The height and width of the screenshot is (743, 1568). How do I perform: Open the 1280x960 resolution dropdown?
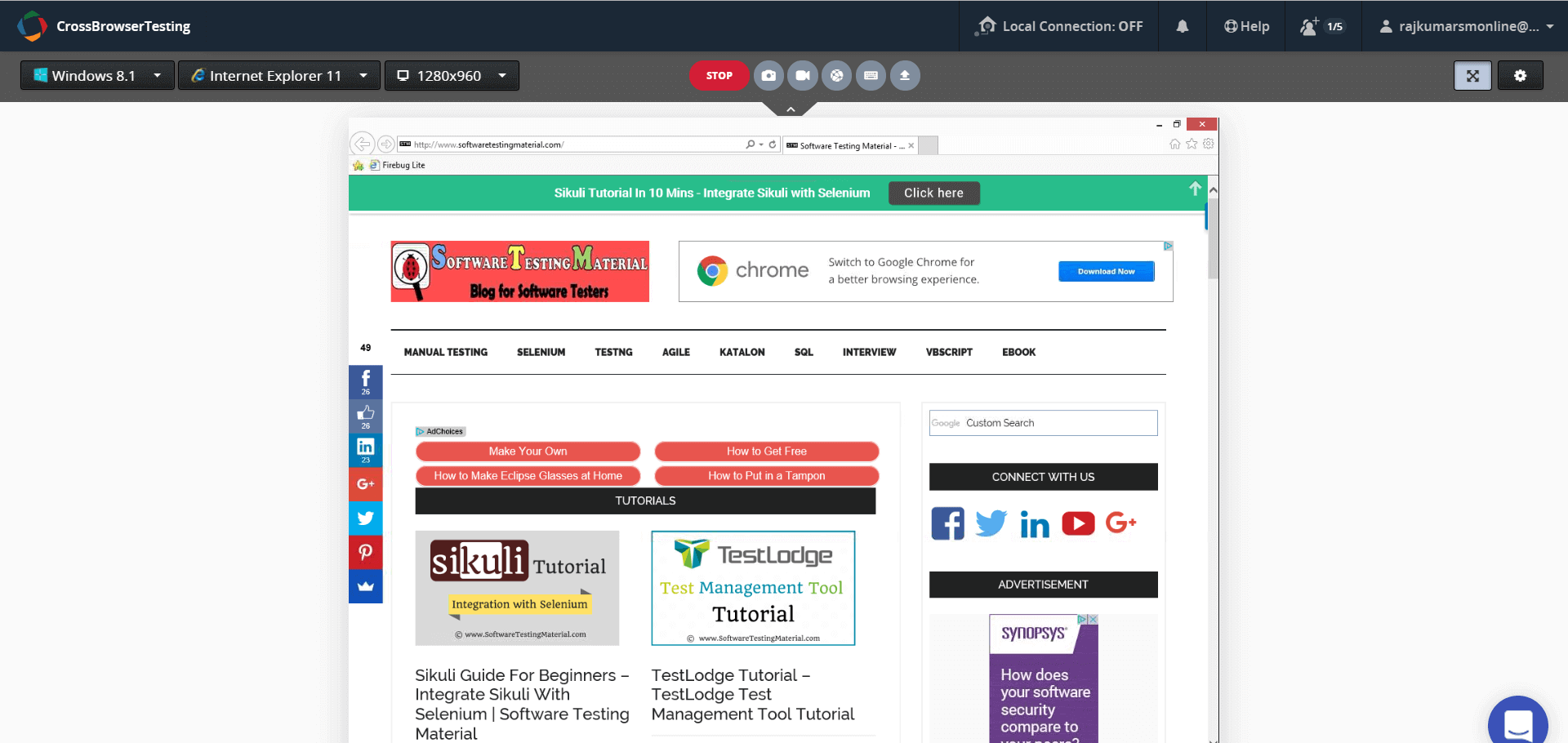click(452, 75)
